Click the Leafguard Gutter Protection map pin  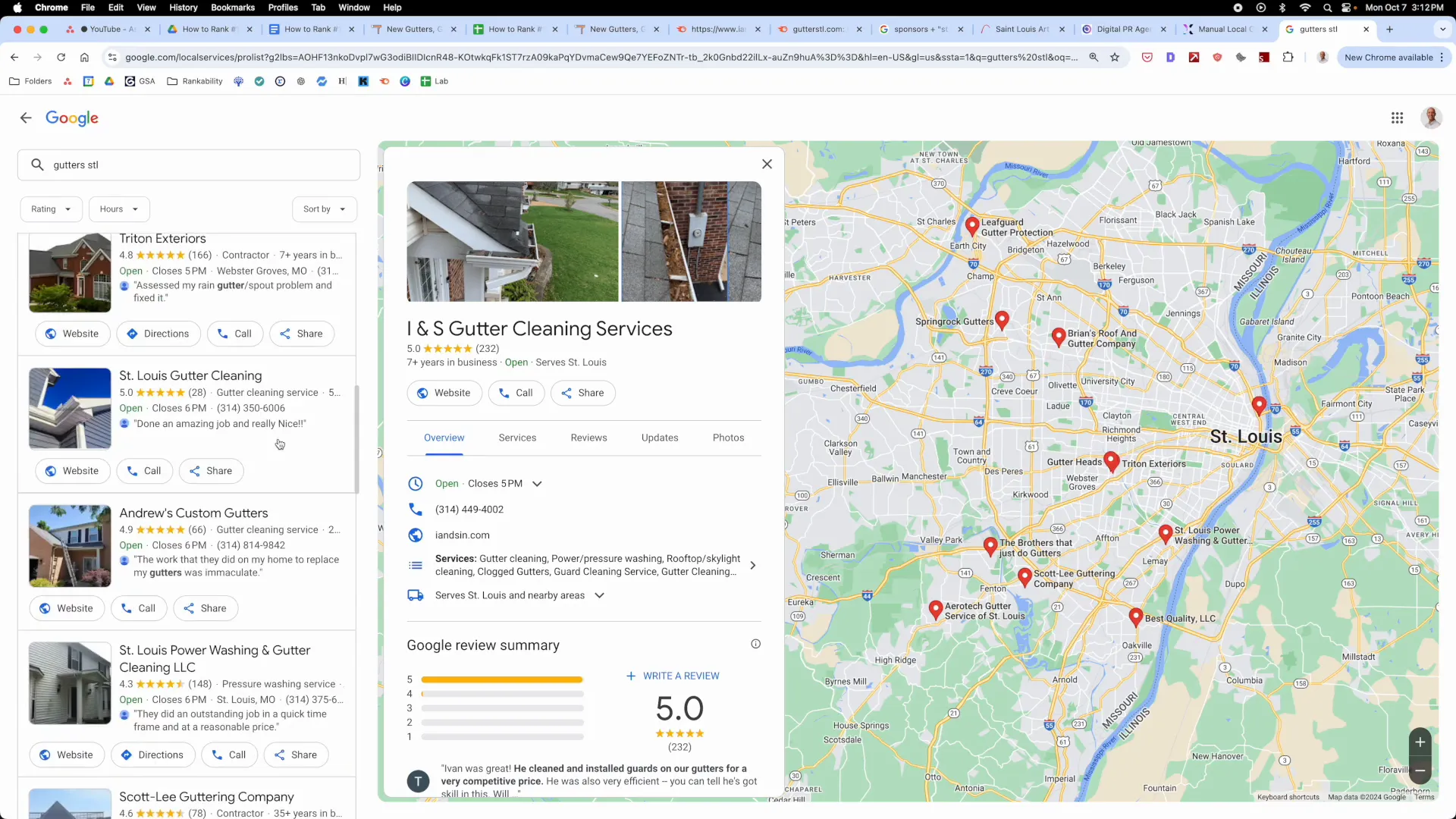(x=972, y=225)
